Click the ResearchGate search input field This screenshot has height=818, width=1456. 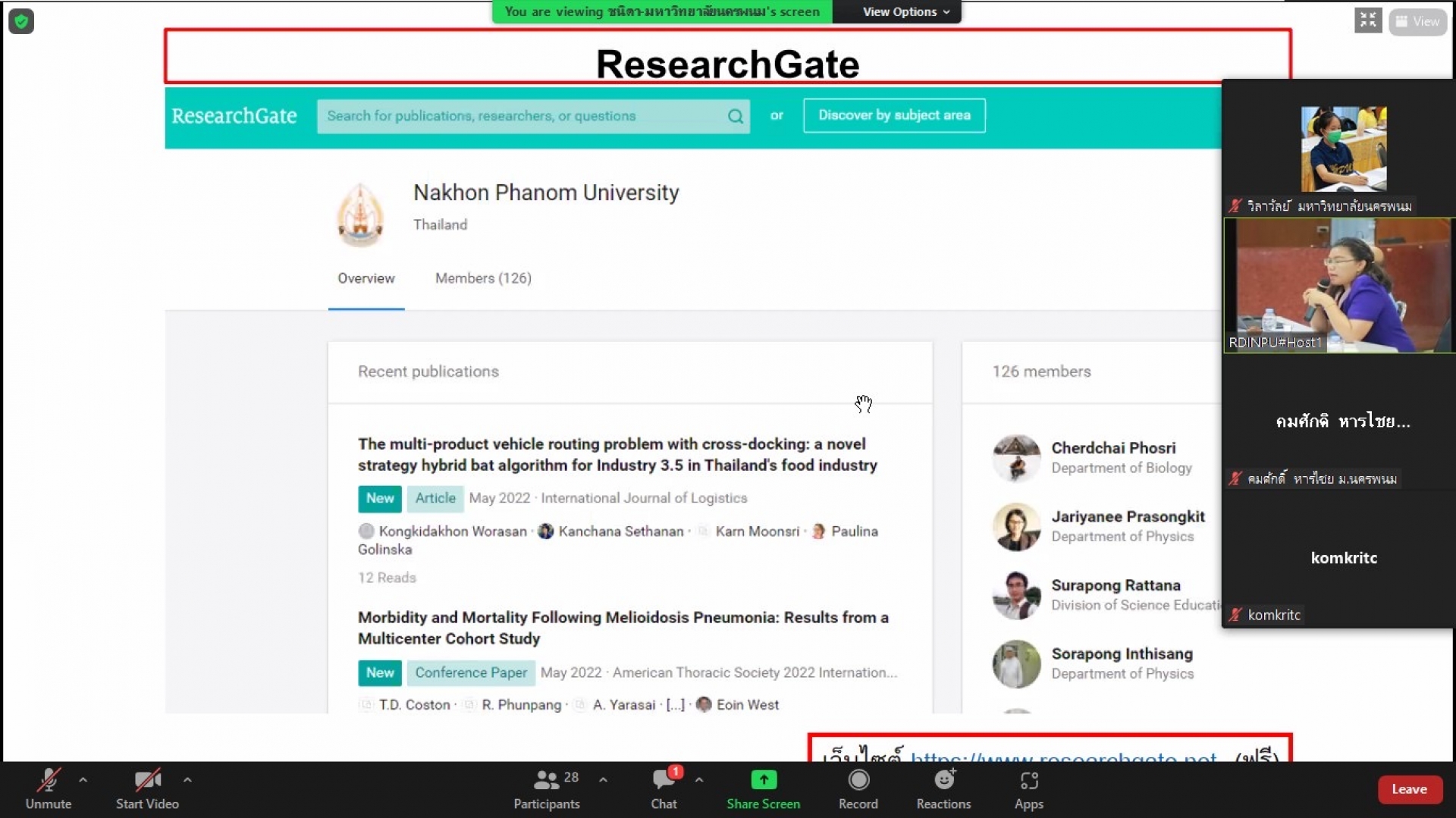coord(533,116)
